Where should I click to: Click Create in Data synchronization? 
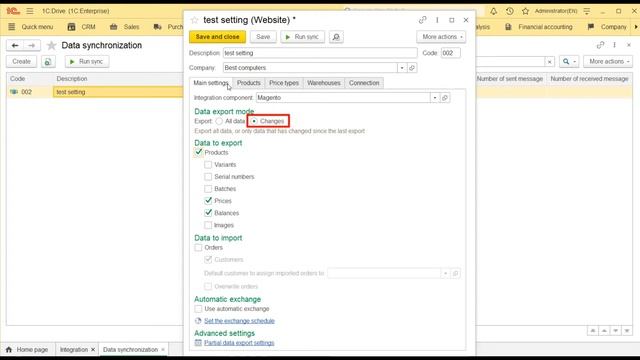[x=21, y=62]
